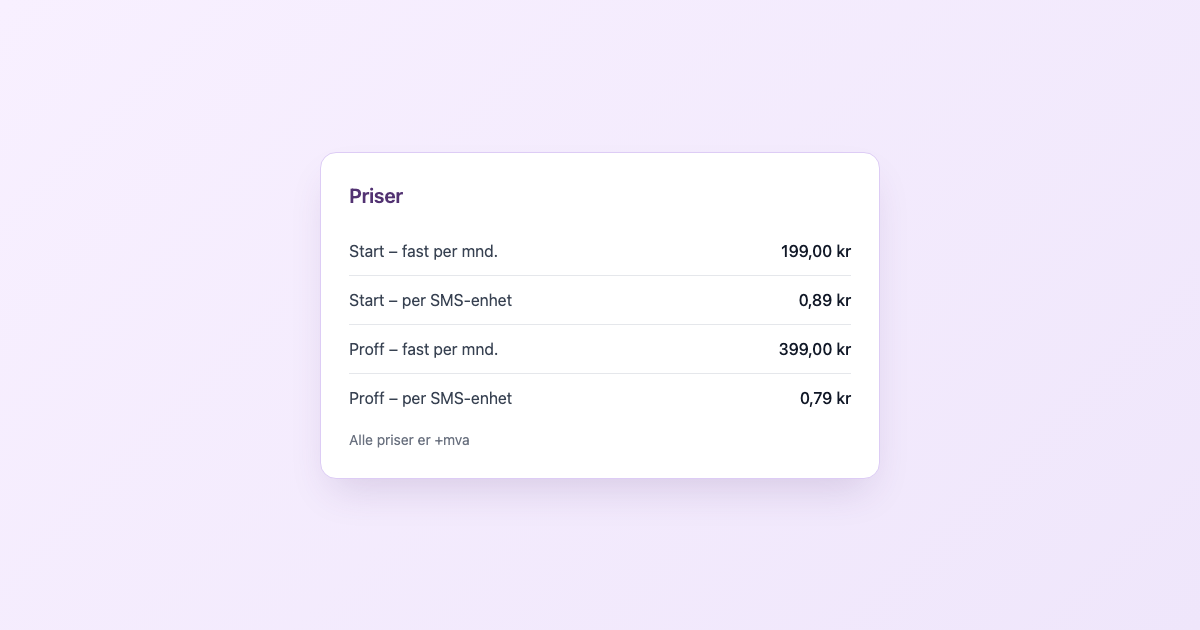The width and height of the screenshot is (1200, 630).
Task: Click the 199,00 kr price
Action: 816,251
